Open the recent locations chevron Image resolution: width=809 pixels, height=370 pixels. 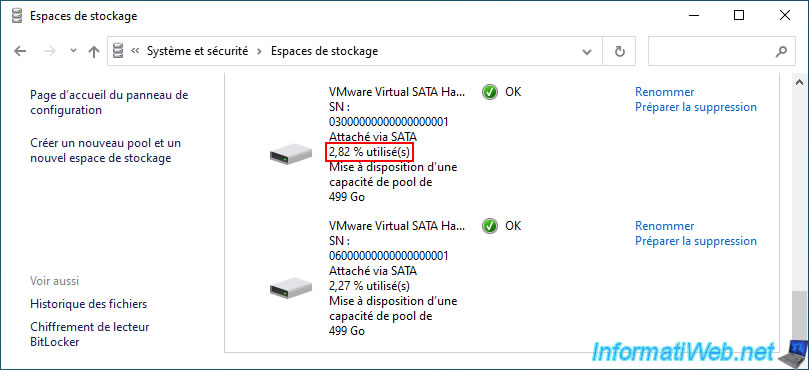pyautogui.click(x=73, y=51)
